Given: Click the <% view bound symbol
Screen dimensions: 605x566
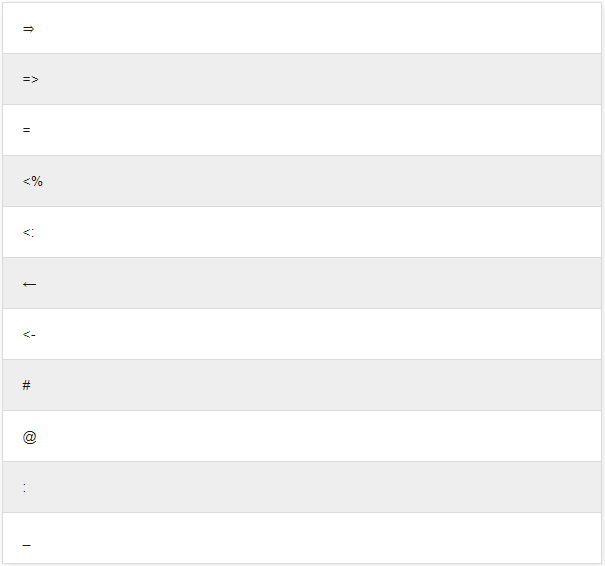Looking at the screenshot, I should (33, 181).
